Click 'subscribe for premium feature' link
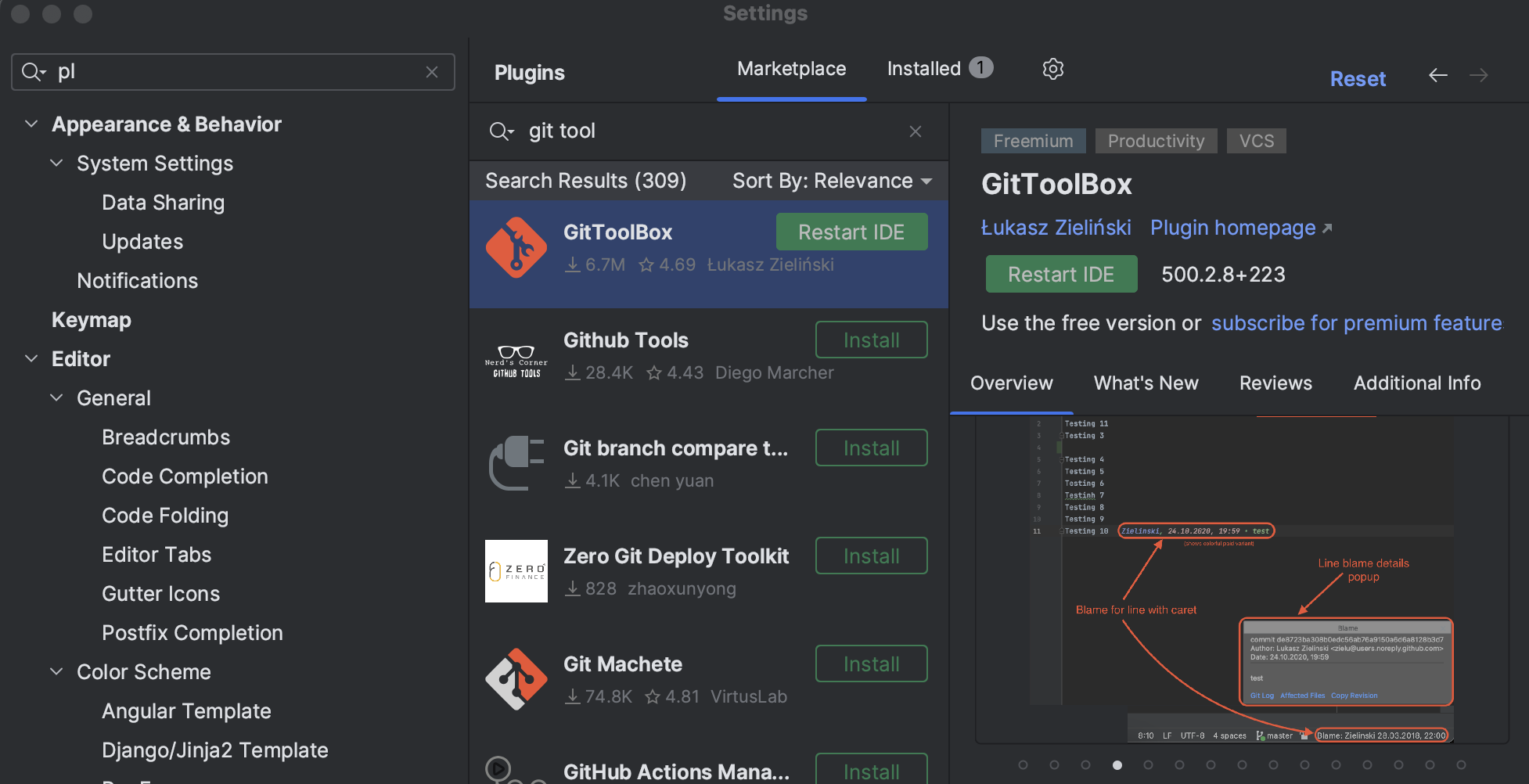 click(x=1357, y=323)
